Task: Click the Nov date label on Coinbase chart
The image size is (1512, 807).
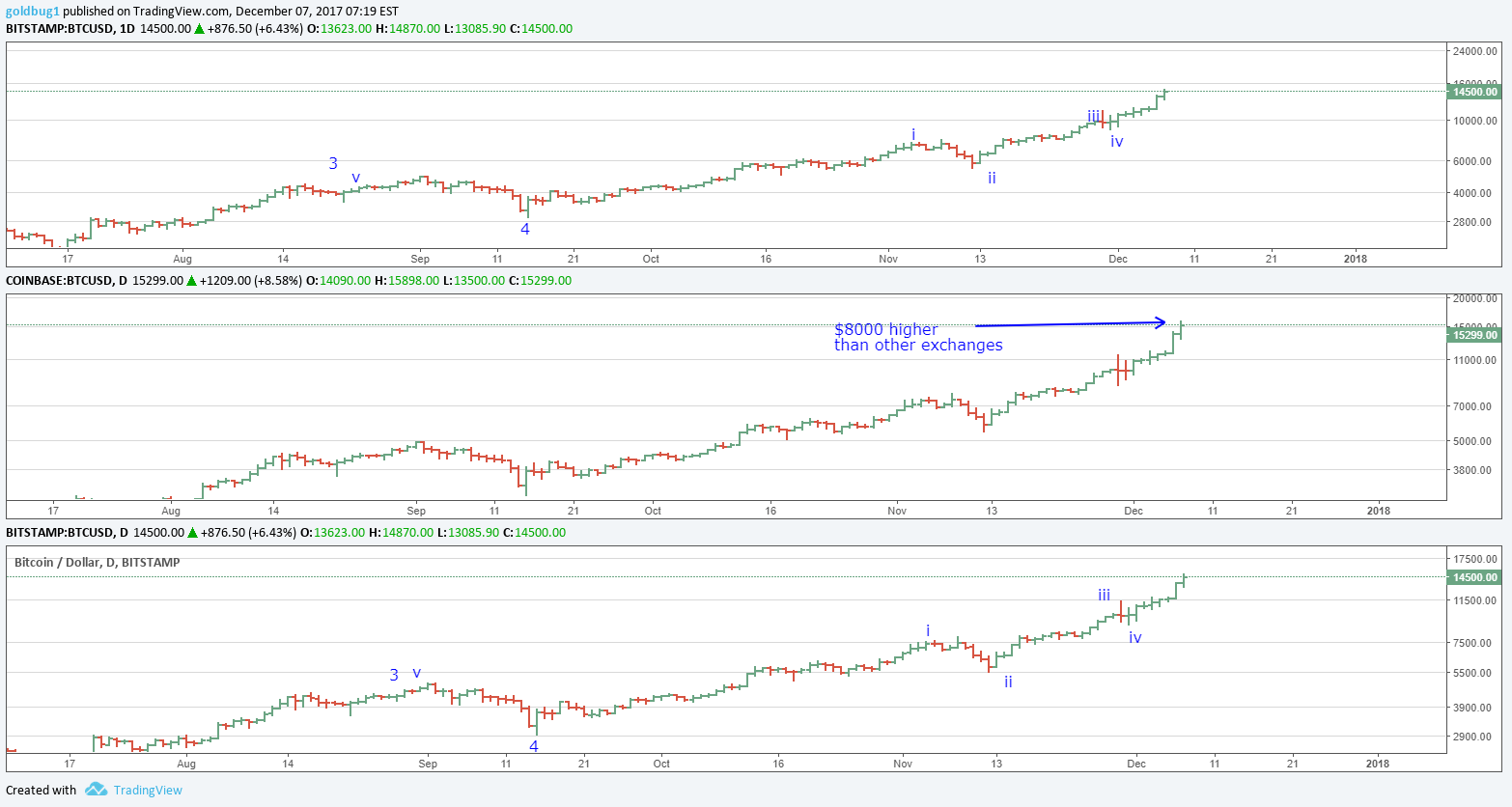Action: (897, 511)
